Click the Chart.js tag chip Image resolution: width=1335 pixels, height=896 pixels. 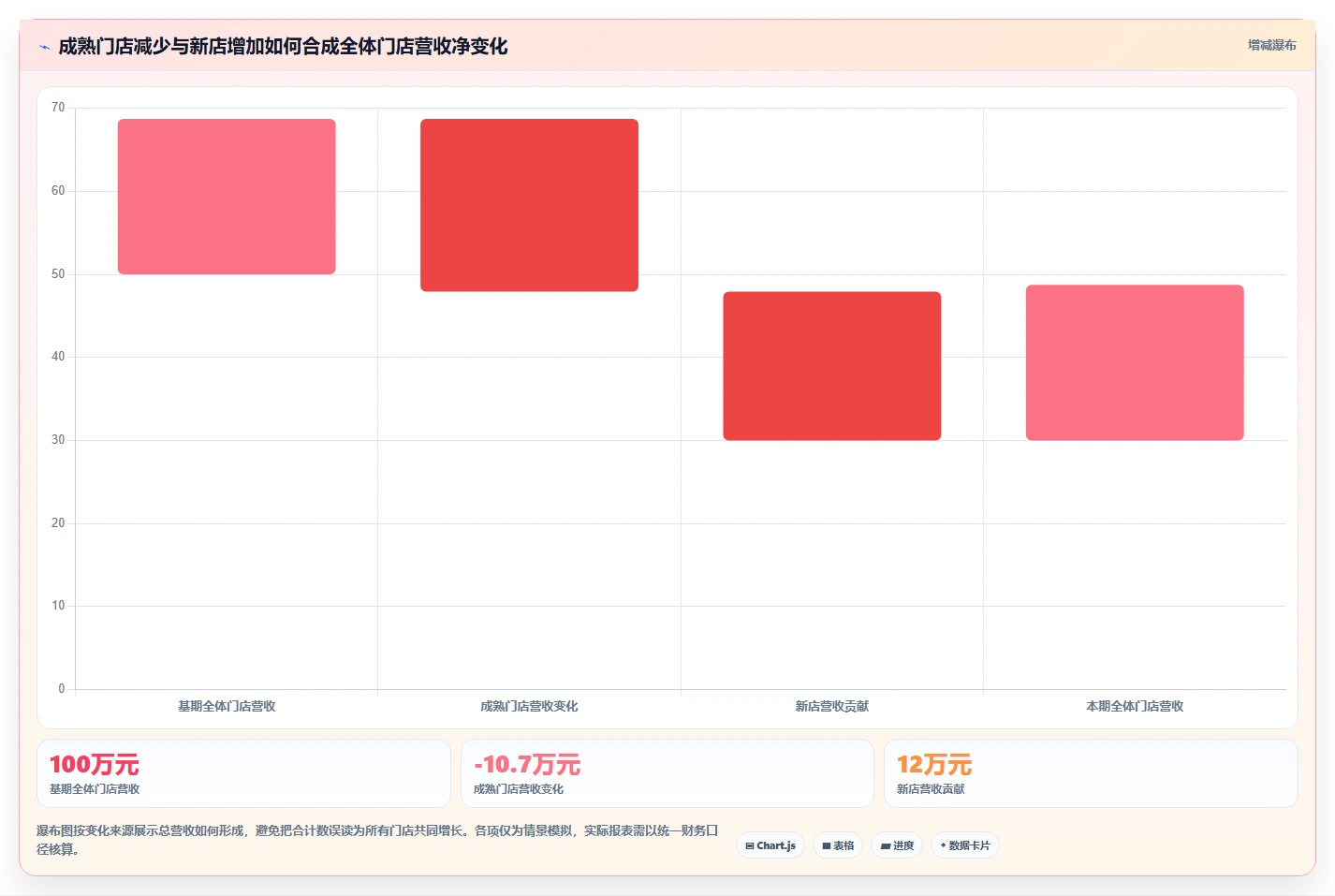(x=770, y=845)
